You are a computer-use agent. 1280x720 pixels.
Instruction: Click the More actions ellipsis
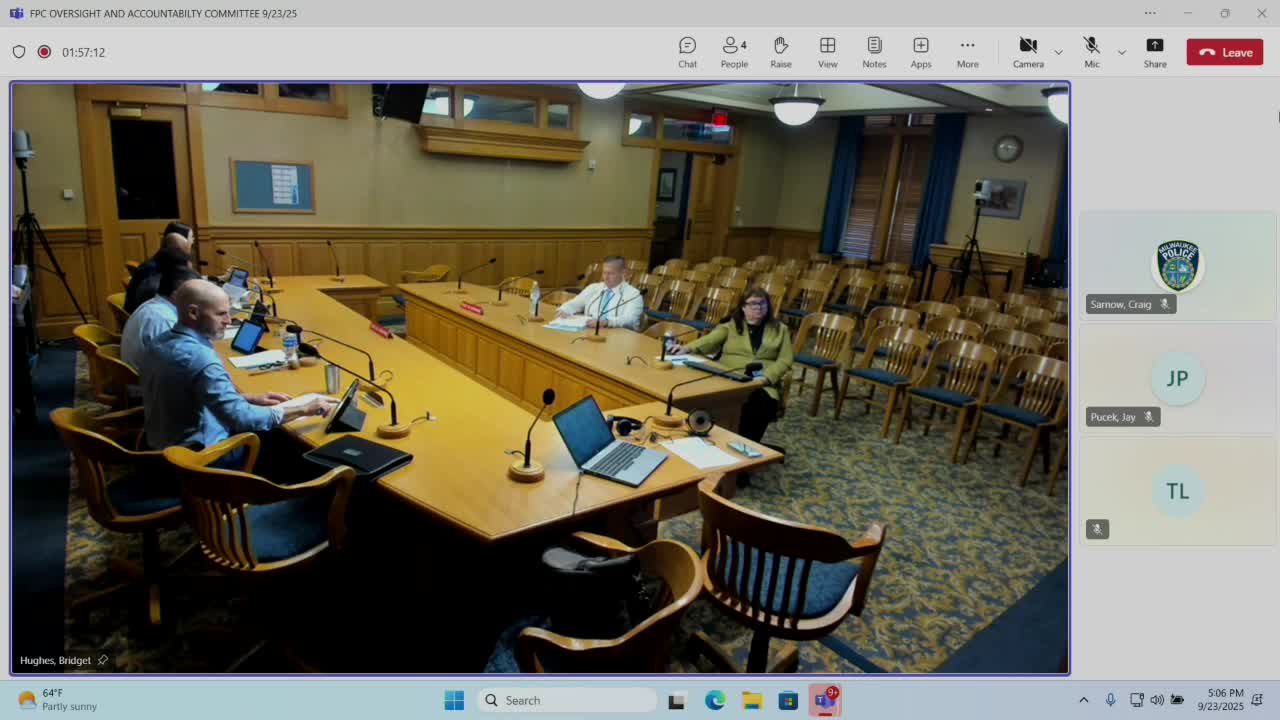click(967, 52)
